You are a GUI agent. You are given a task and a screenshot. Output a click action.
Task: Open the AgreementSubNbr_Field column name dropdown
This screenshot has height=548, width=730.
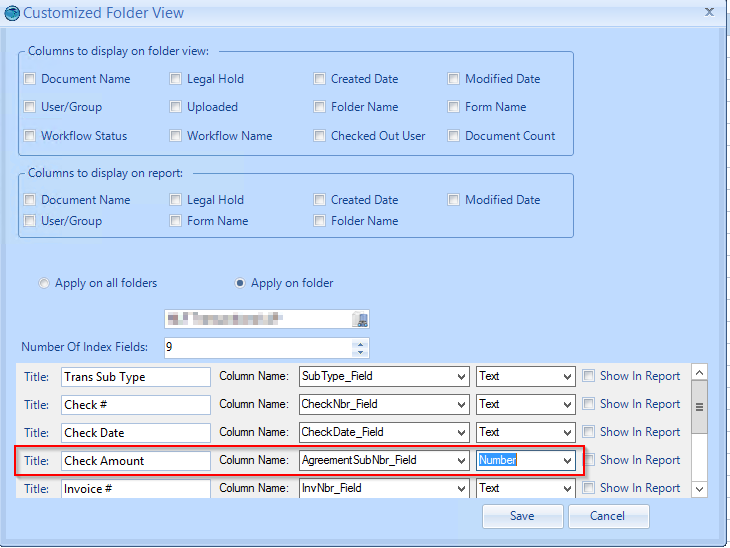[x=461, y=461]
